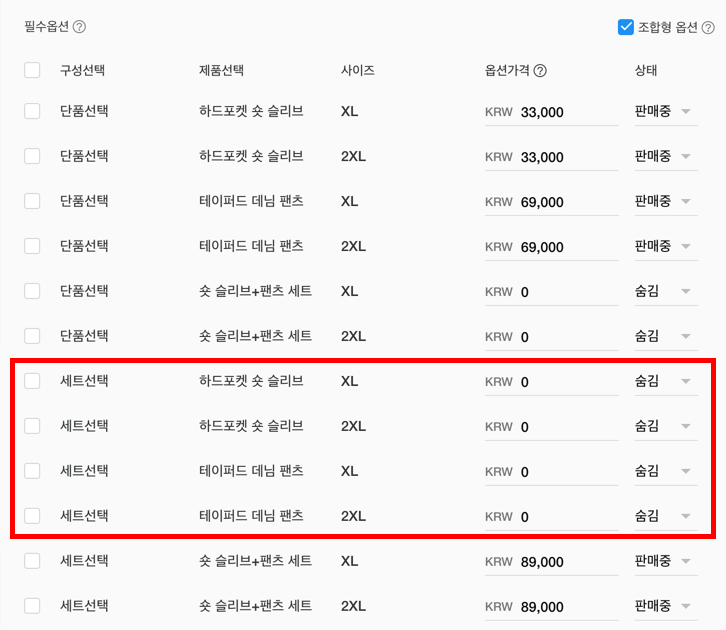Screen dimensions: 726x630
Task: Click the help icon next to 필수옵션
Action: pyautogui.click(x=79, y=27)
